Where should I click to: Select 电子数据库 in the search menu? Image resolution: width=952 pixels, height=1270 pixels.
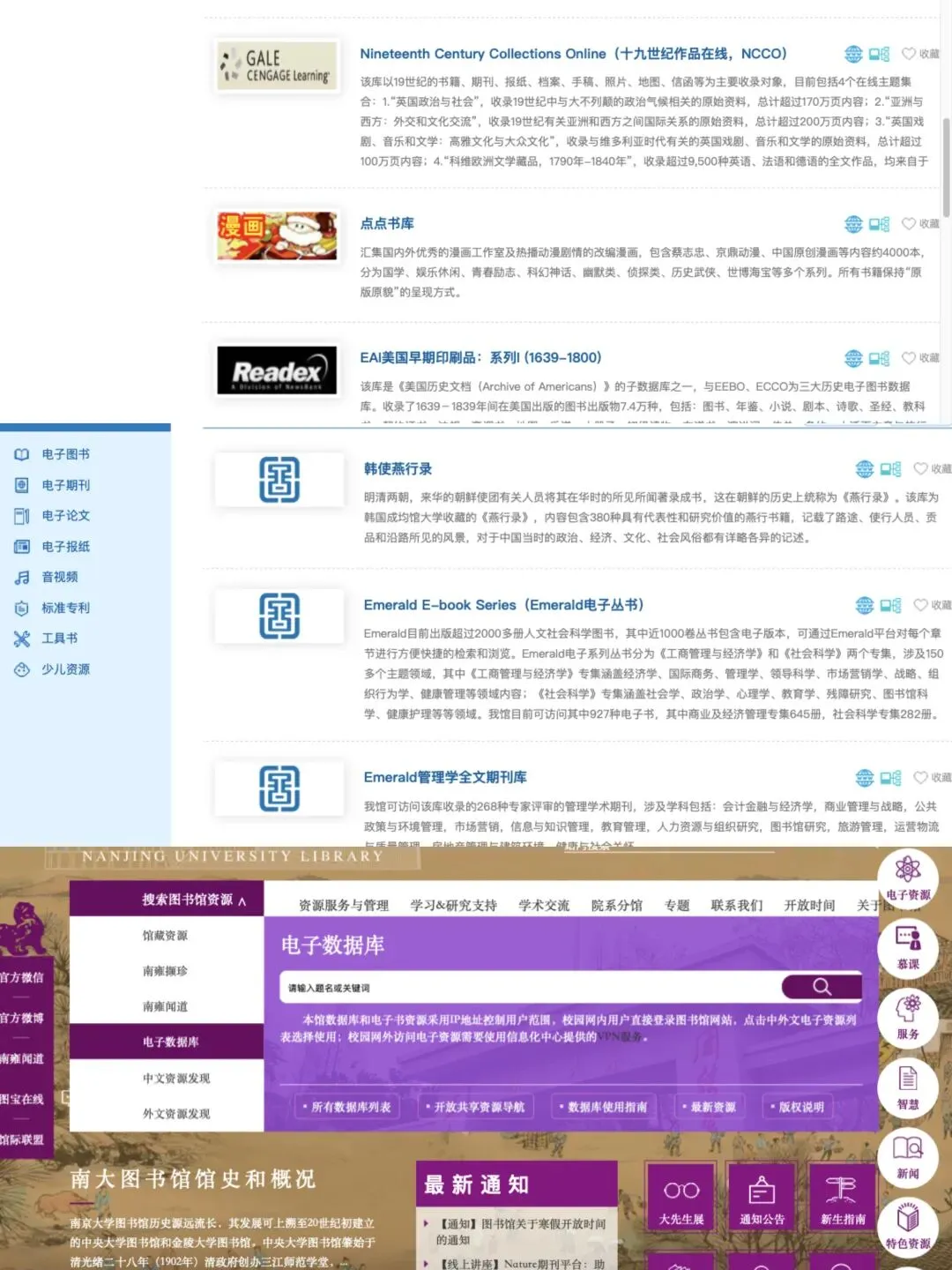pos(167,1042)
